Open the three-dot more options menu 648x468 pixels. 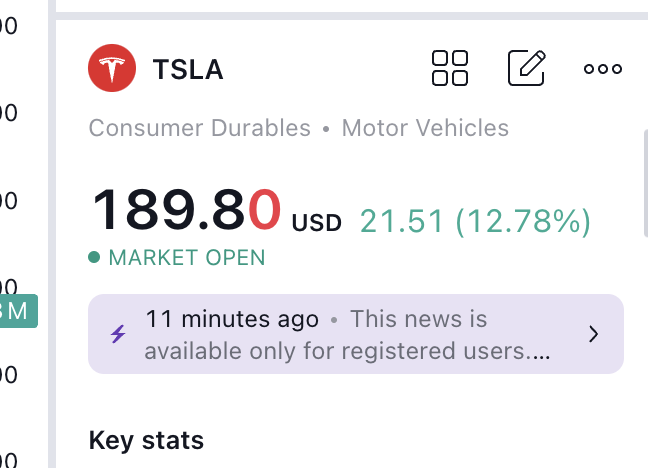(603, 69)
